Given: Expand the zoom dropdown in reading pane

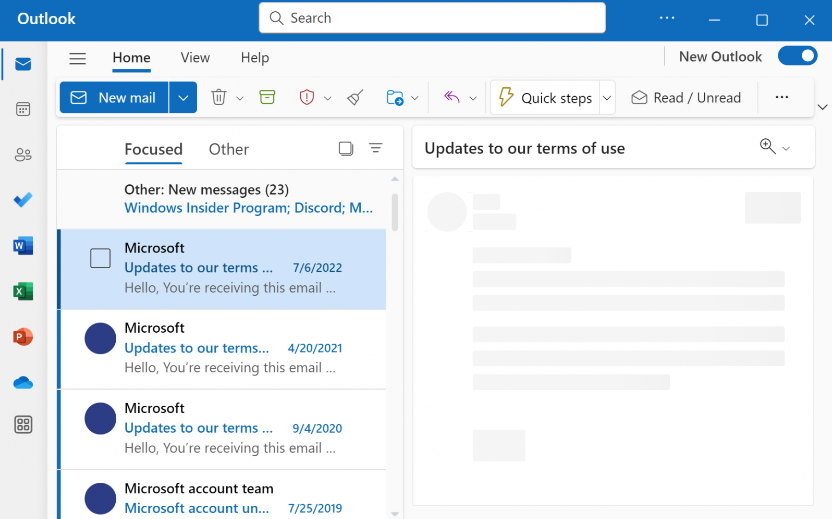Looking at the screenshot, I should point(786,149).
